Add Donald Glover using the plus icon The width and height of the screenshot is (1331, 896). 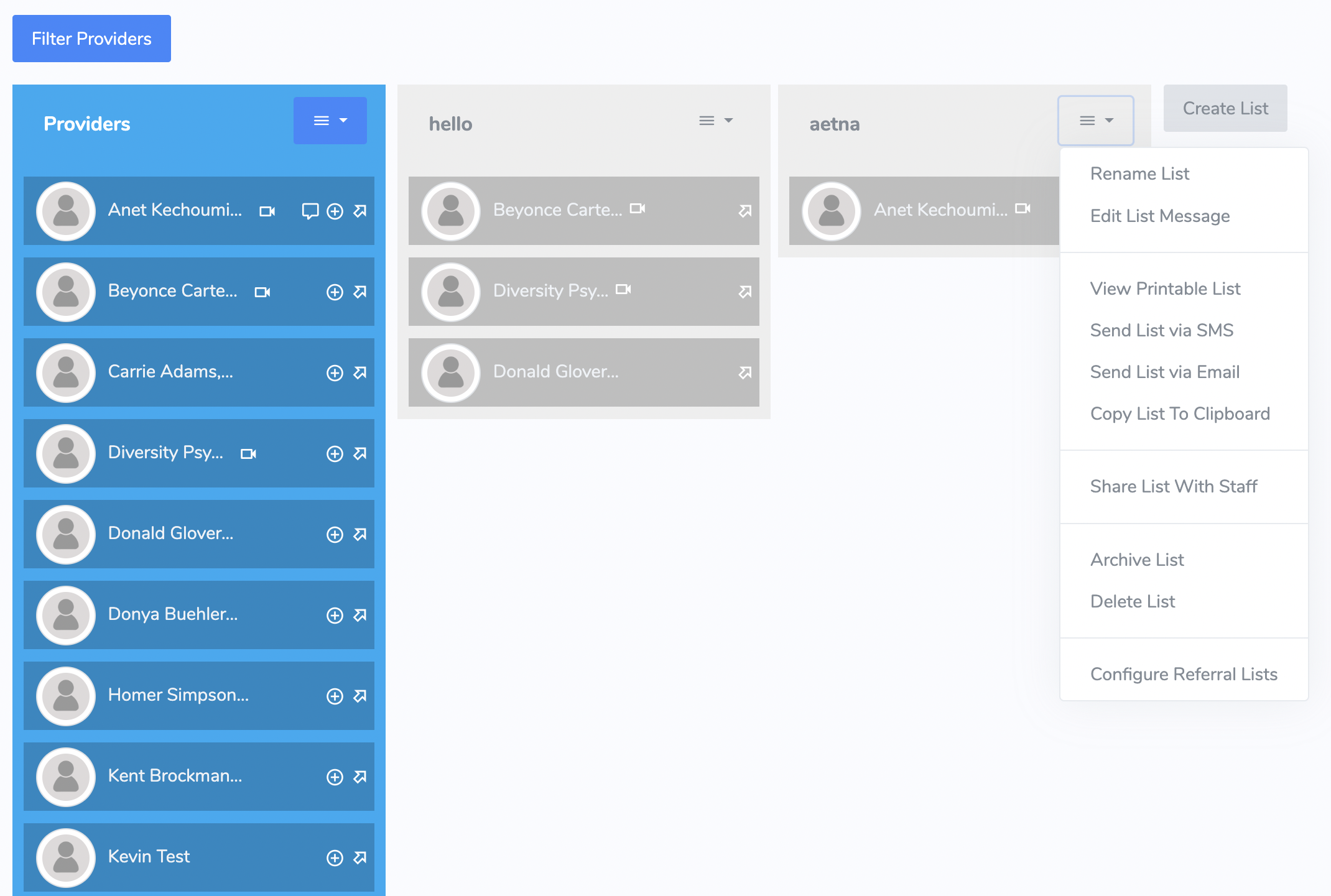(x=335, y=535)
